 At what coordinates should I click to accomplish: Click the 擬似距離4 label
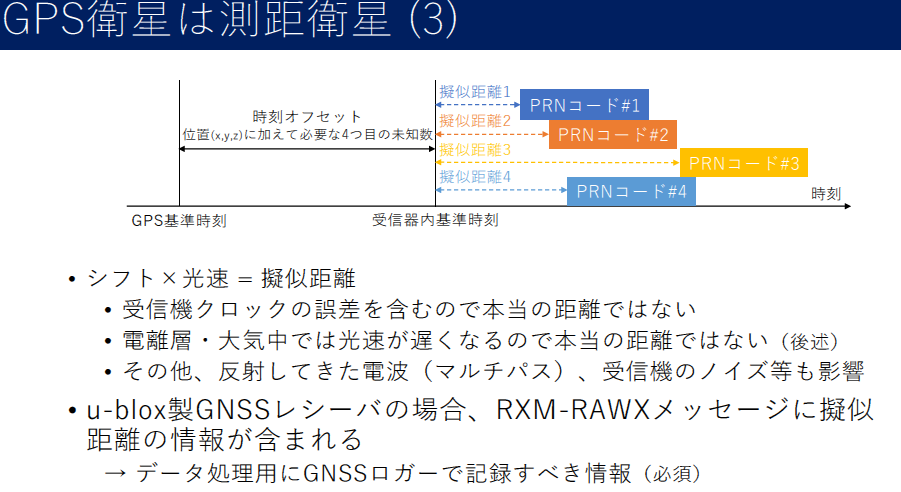pos(475,177)
